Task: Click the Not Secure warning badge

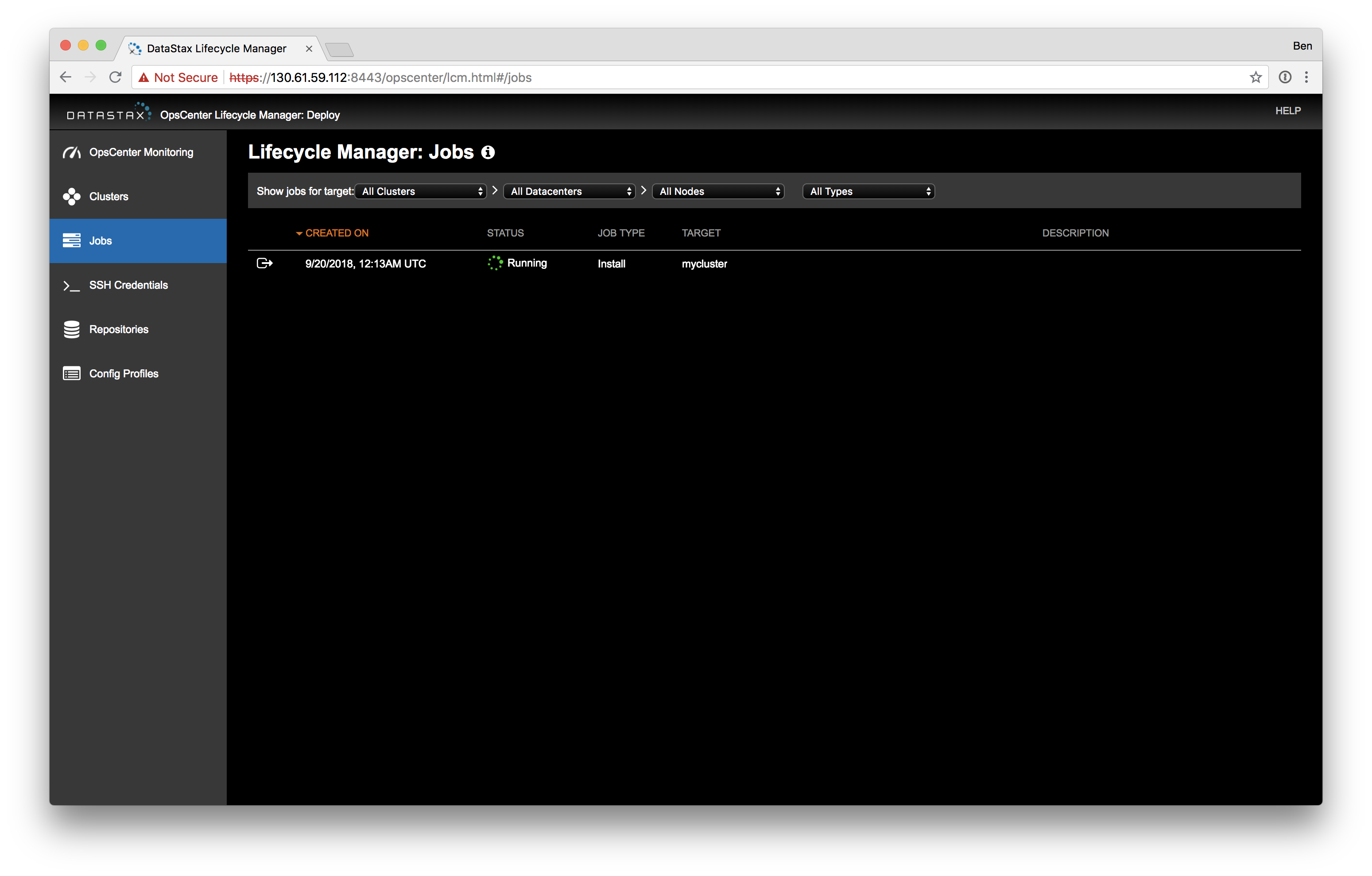Action: [178, 78]
